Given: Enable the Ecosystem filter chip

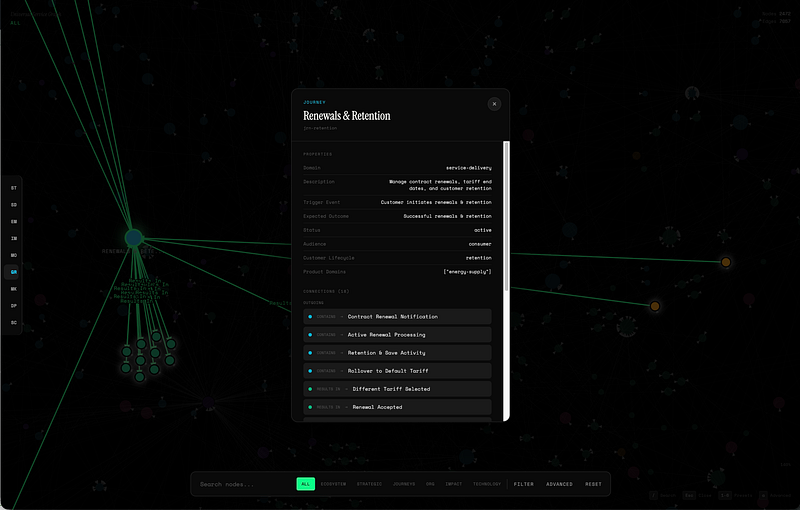Looking at the screenshot, I should click(x=333, y=484).
